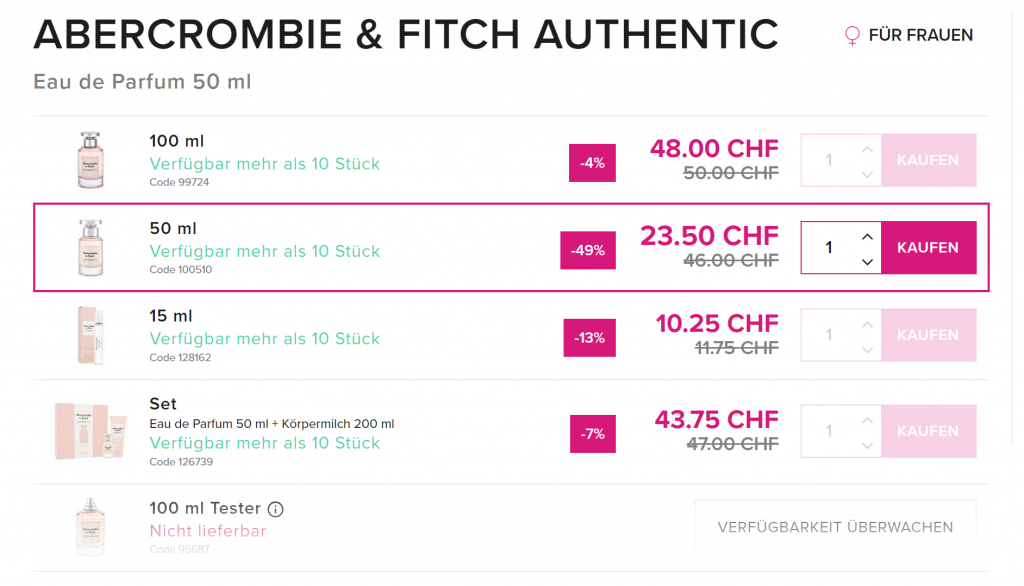Open the Für Frauen category link
Screen dimensions: 1024x586
coord(920,36)
